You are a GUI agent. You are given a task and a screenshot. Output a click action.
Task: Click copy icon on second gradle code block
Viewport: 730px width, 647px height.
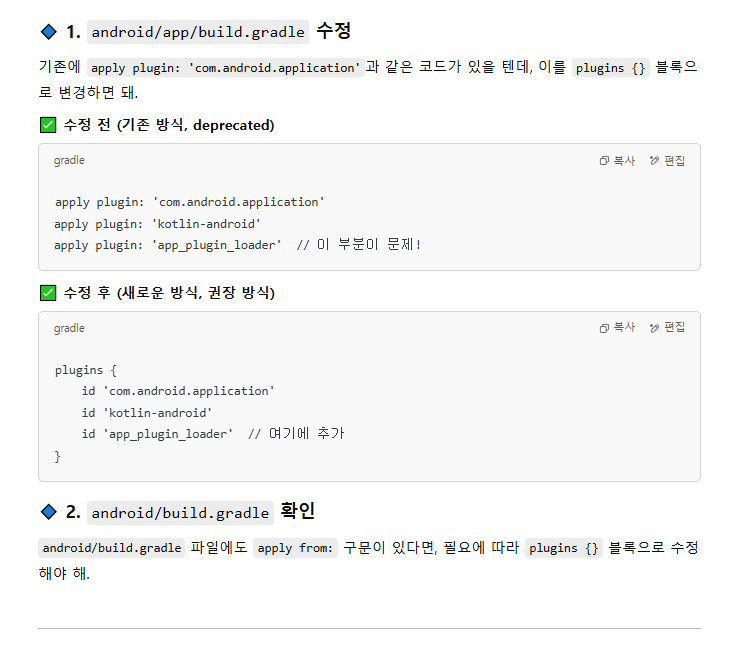coord(604,328)
